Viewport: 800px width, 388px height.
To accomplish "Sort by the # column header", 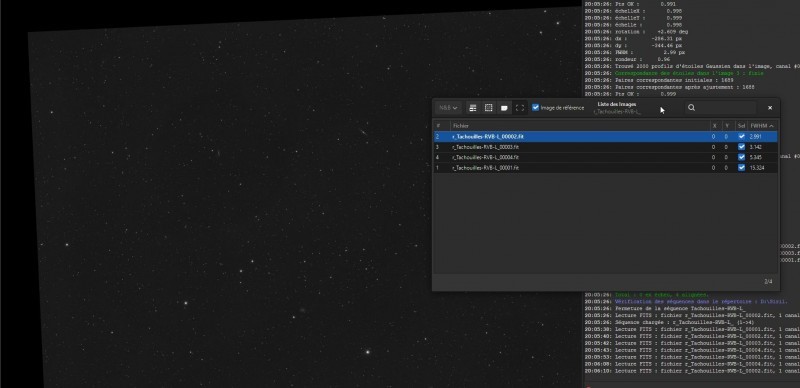I will point(442,126).
